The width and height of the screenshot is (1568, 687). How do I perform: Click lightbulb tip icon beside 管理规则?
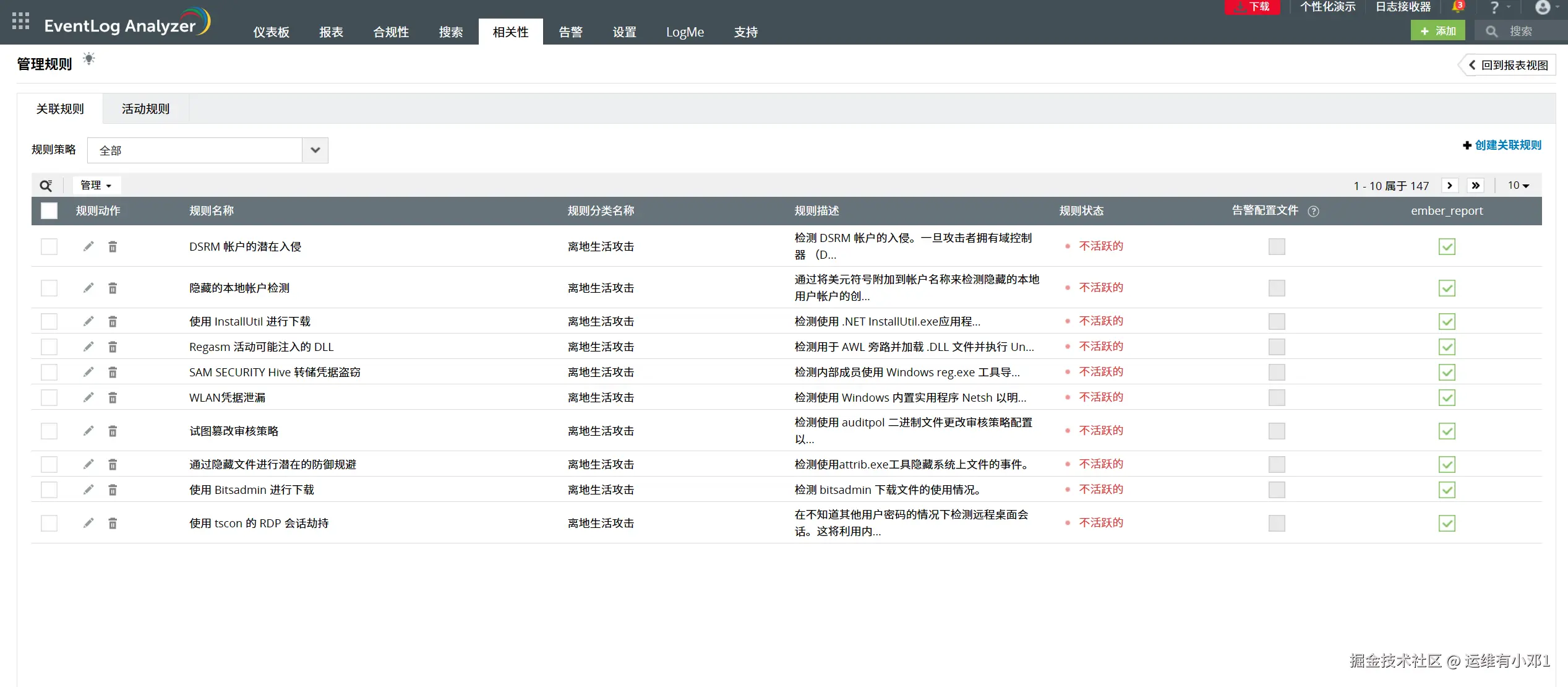(x=89, y=59)
